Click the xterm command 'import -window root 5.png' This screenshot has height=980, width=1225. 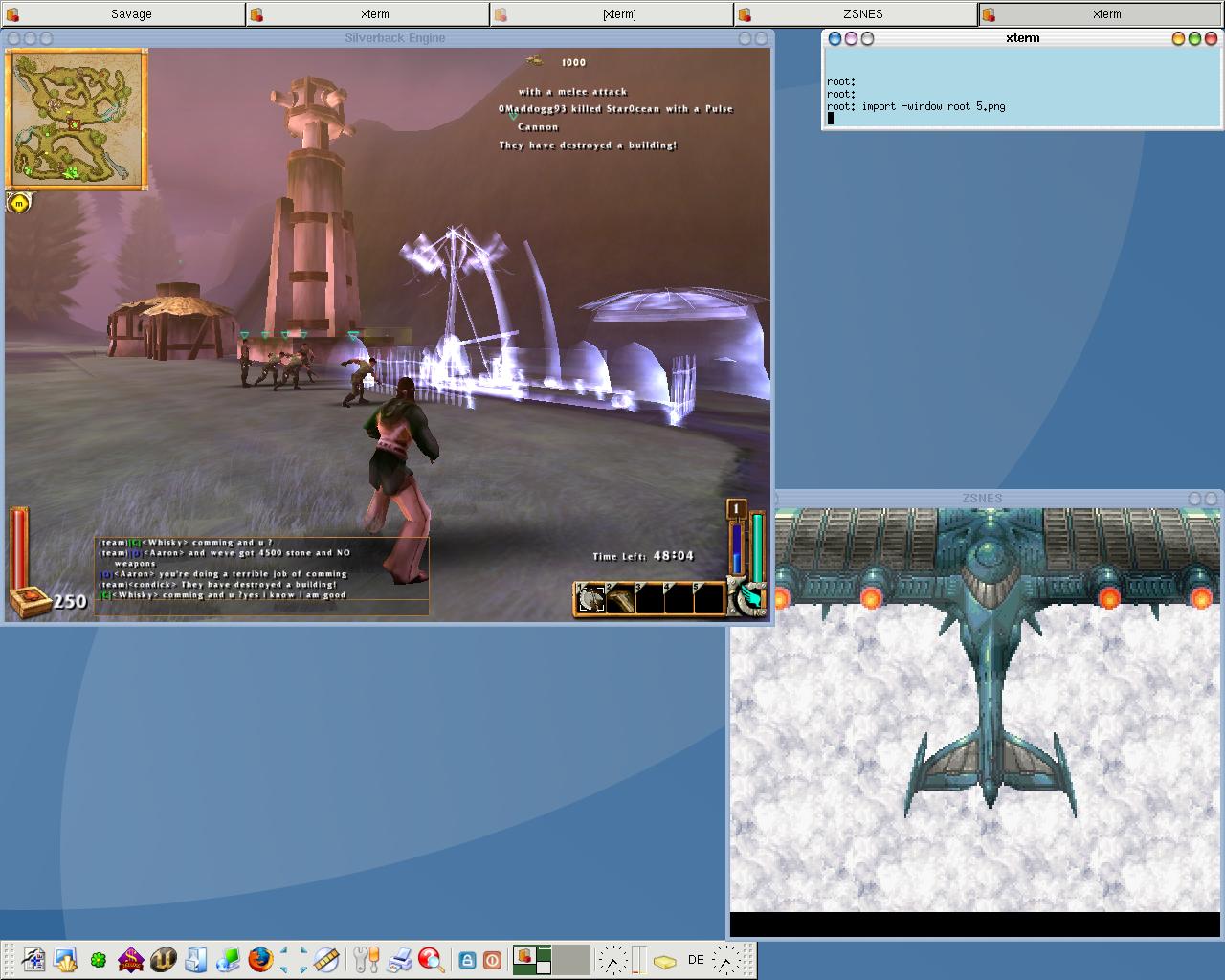pos(933,106)
